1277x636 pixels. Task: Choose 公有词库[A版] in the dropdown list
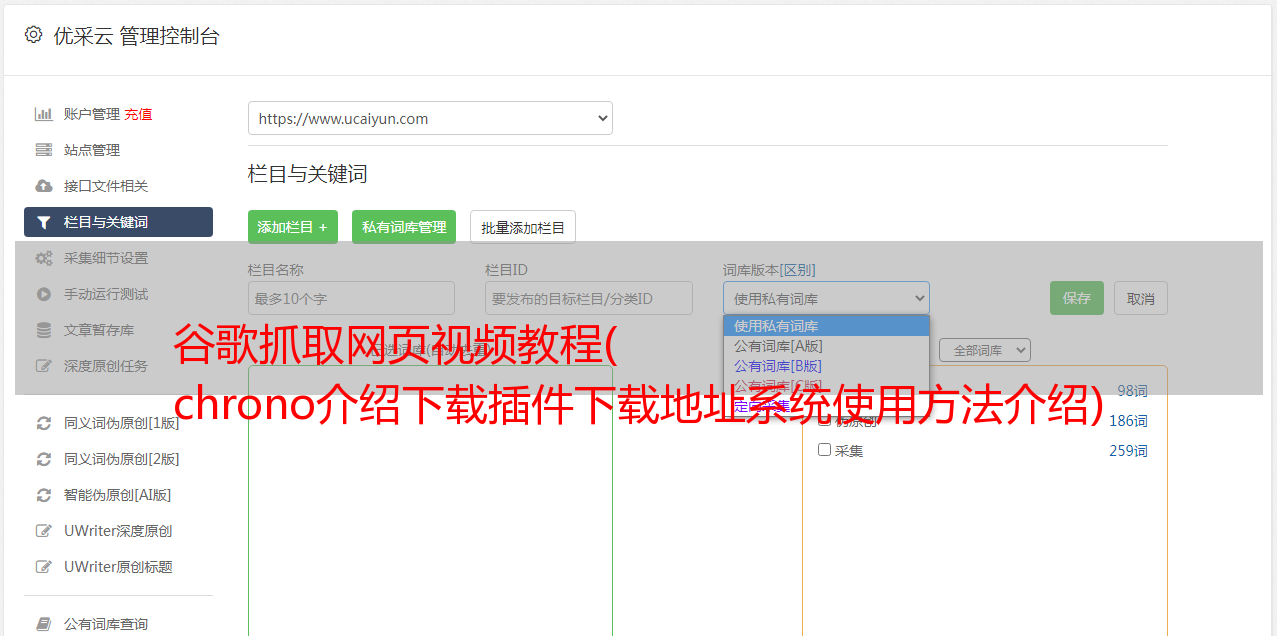coord(826,346)
